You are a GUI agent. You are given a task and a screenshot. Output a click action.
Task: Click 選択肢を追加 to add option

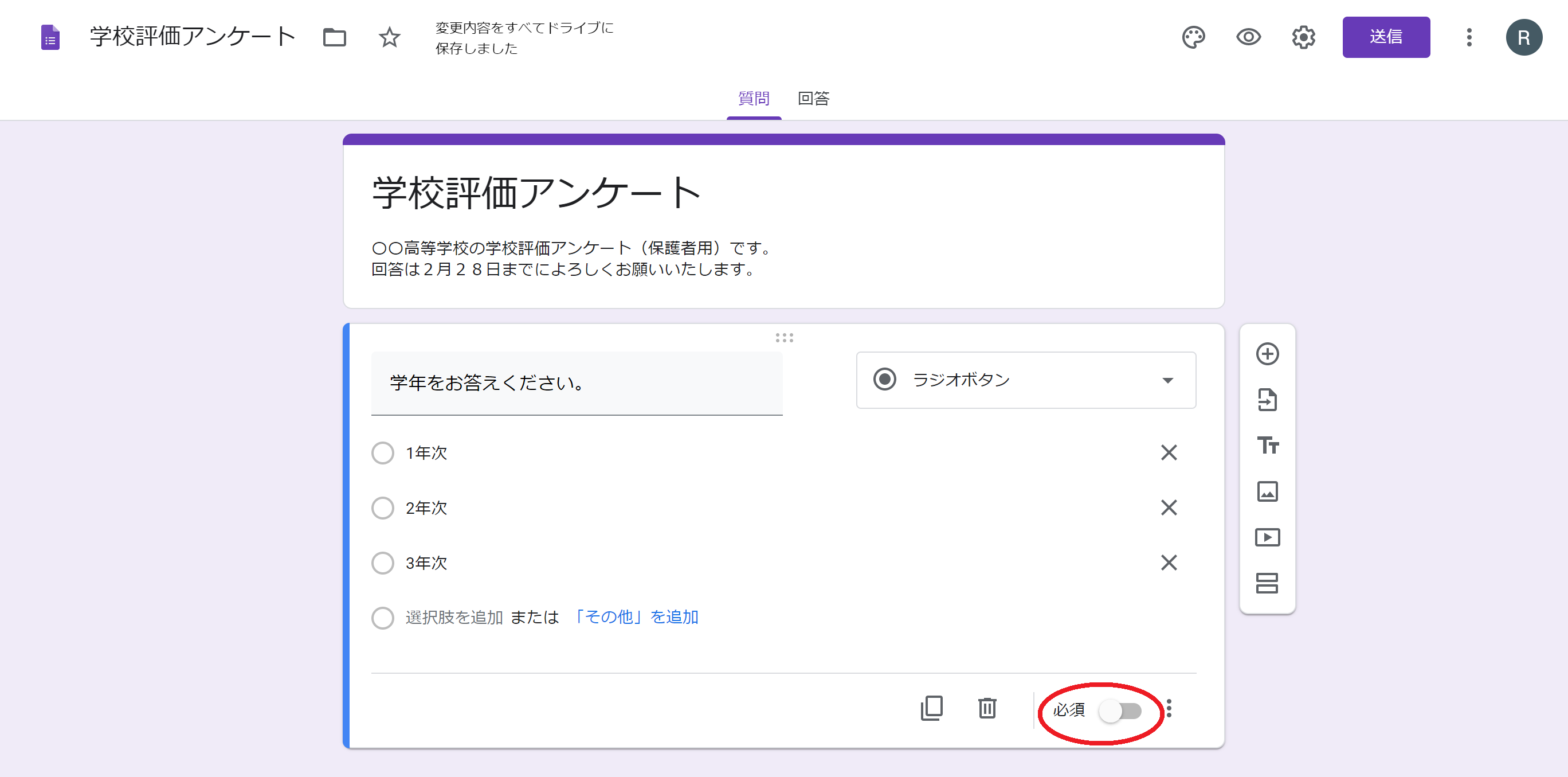454,618
